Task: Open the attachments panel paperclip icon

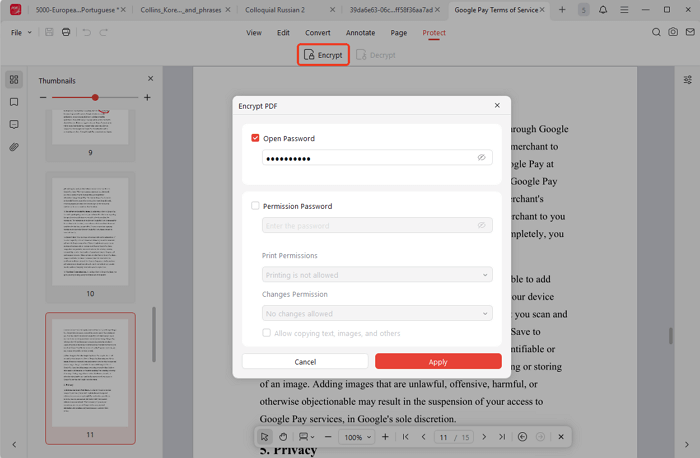Action: [x=14, y=147]
